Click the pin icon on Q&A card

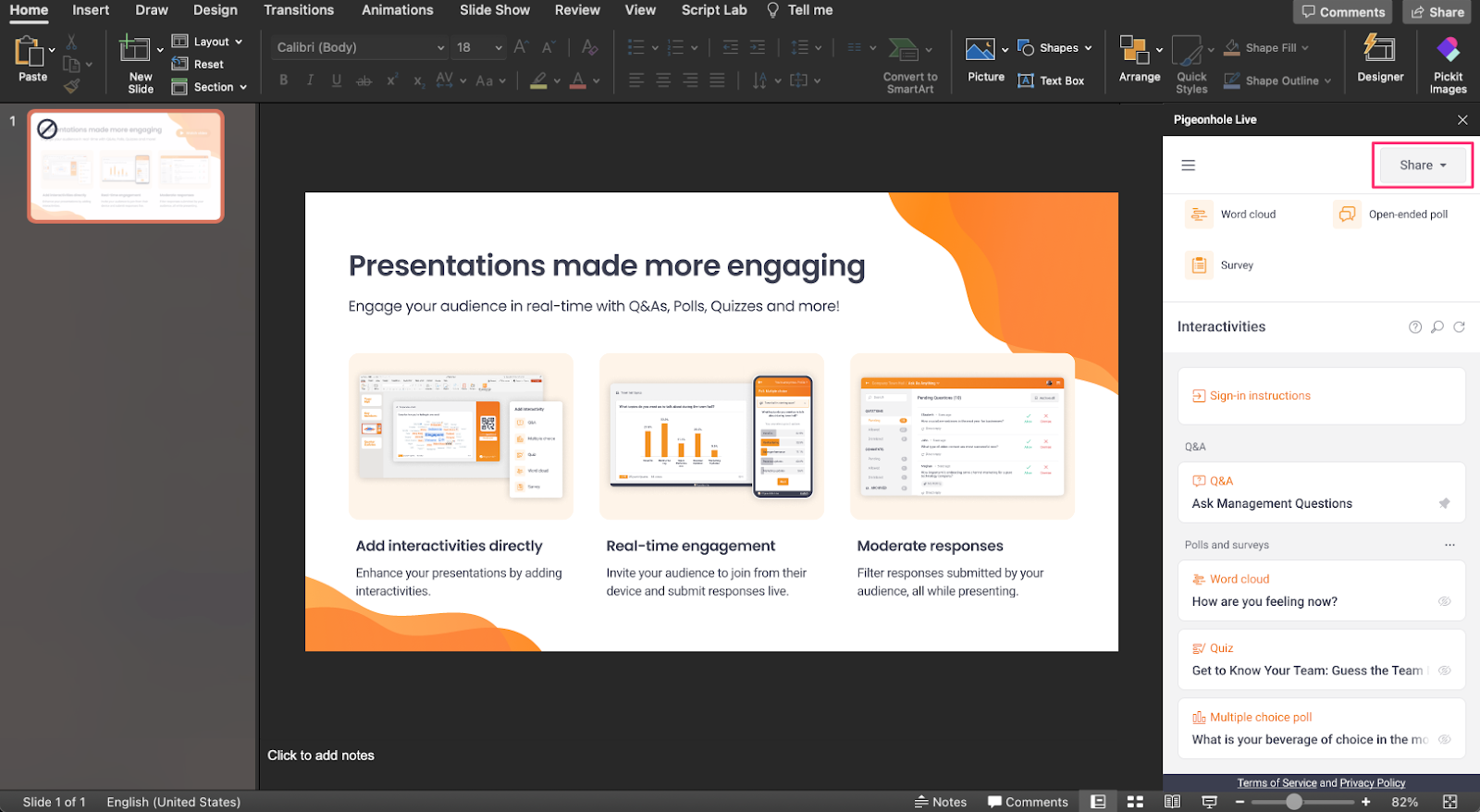coord(1444,504)
